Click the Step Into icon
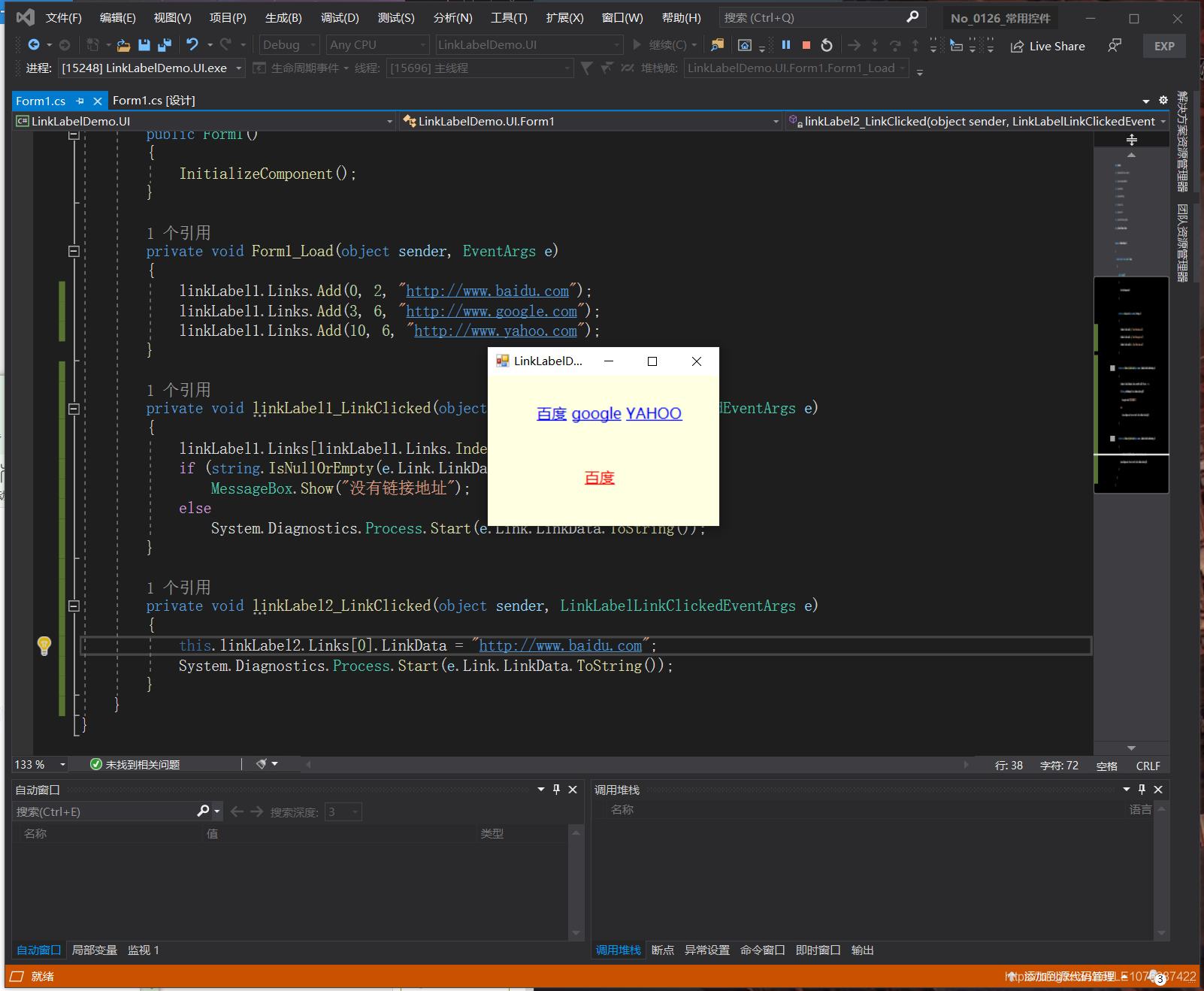 pos(874,44)
